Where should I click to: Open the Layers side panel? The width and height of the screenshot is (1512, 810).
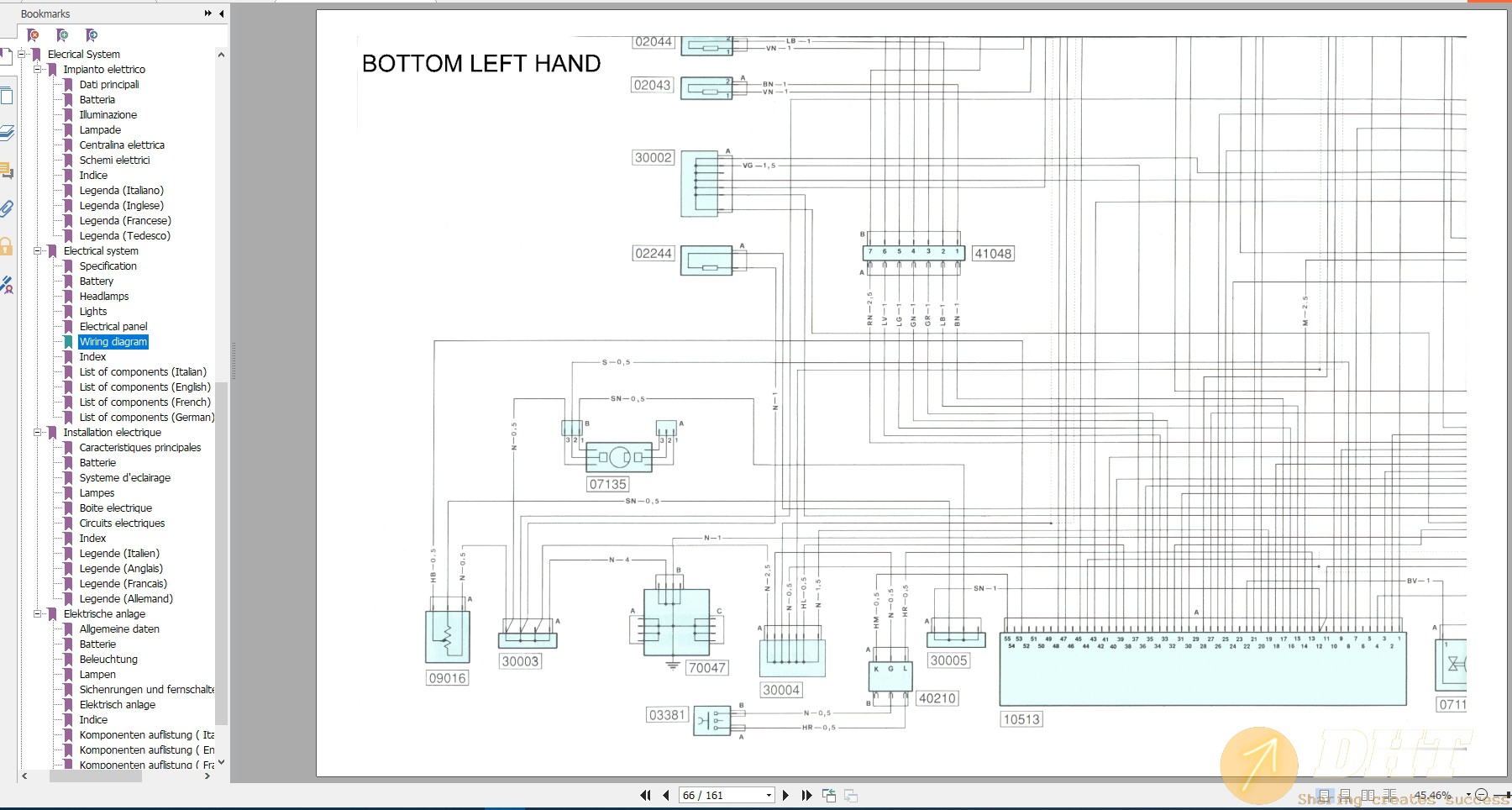[7, 133]
